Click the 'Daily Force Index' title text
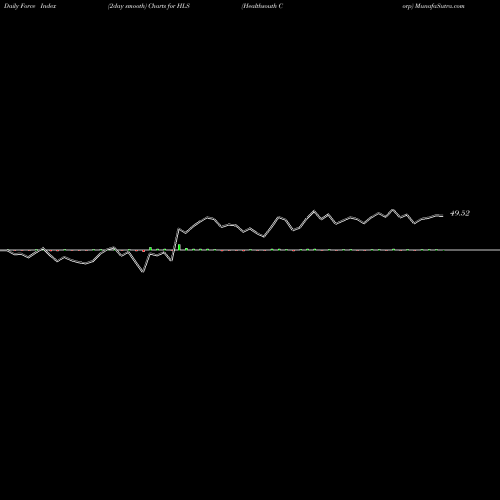Viewport: 500px width, 500px height. (x=30, y=6)
